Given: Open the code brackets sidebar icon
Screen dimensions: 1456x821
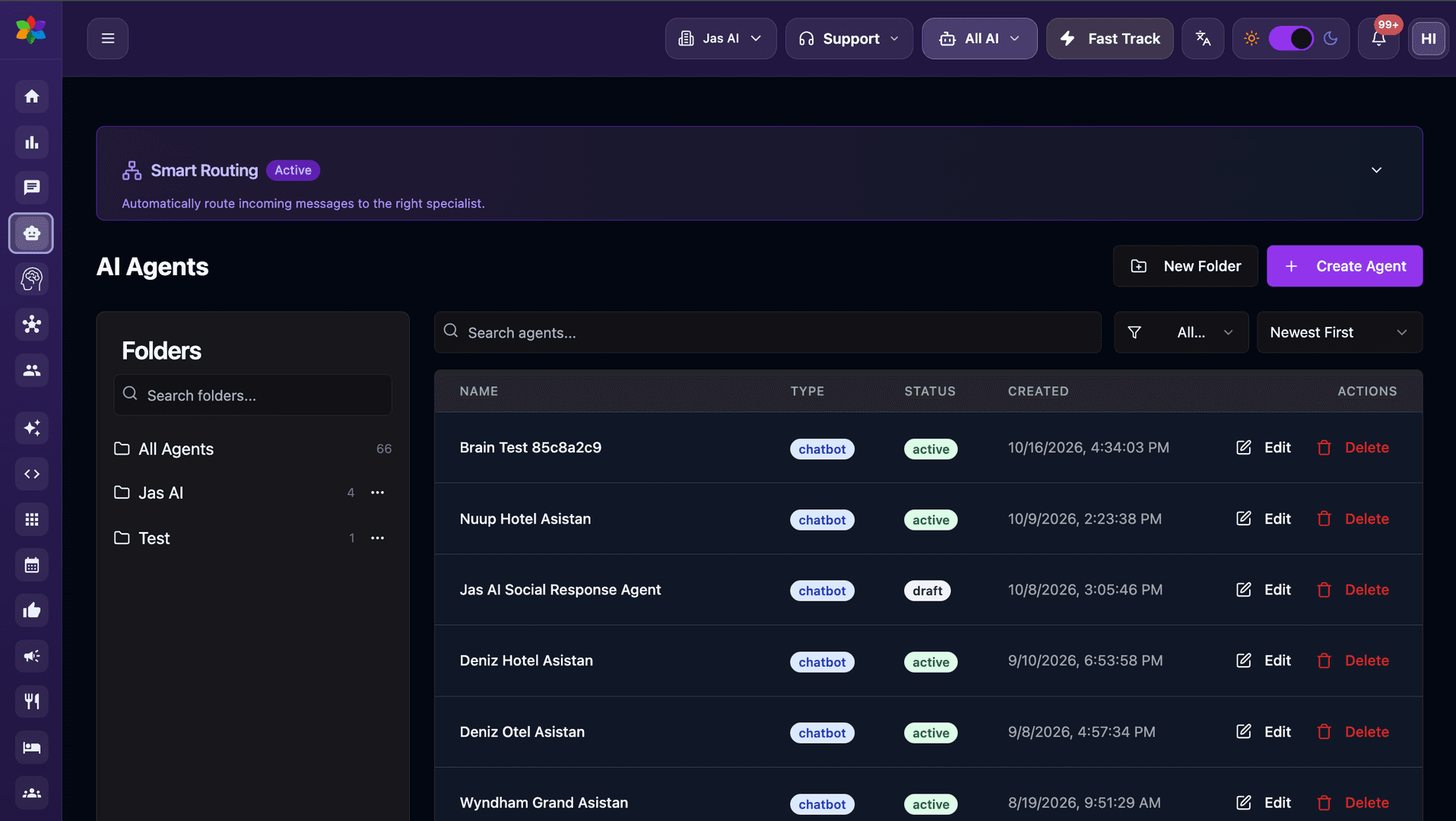Looking at the screenshot, I should [x=31, y=474].
